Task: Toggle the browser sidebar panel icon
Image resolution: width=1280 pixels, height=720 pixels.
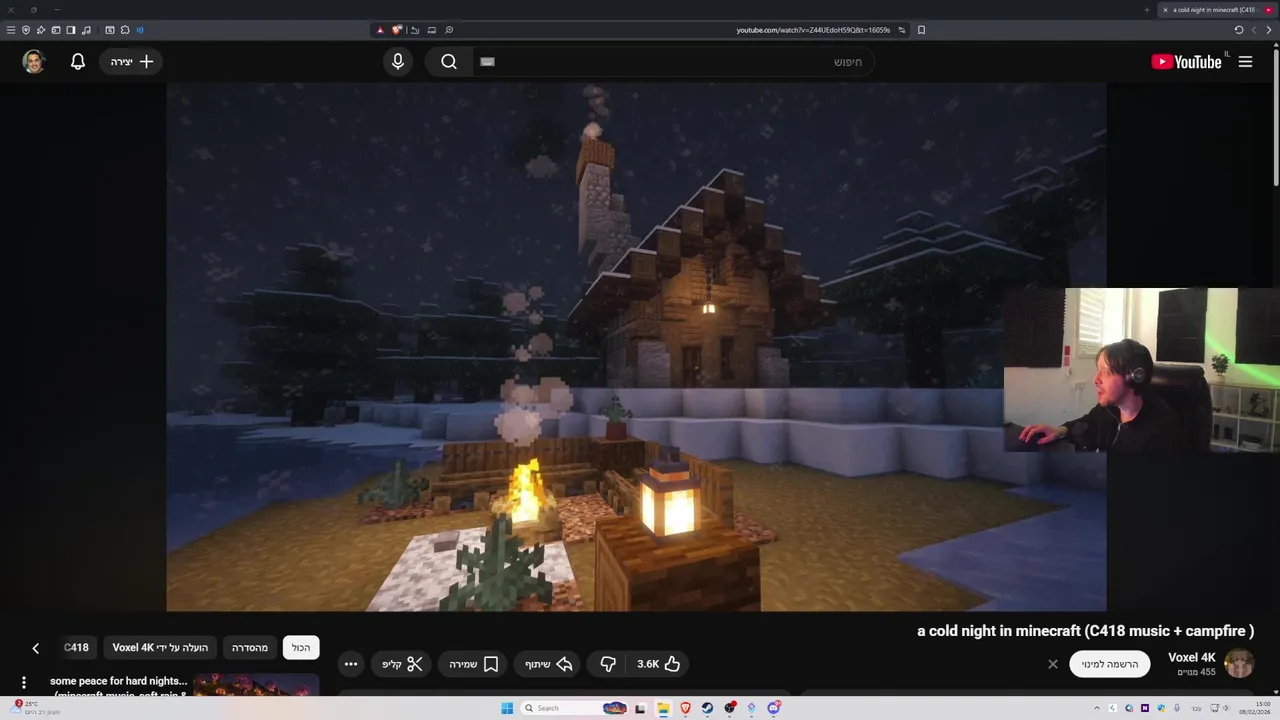Action: pyautogui.click(x=71, y=30)
